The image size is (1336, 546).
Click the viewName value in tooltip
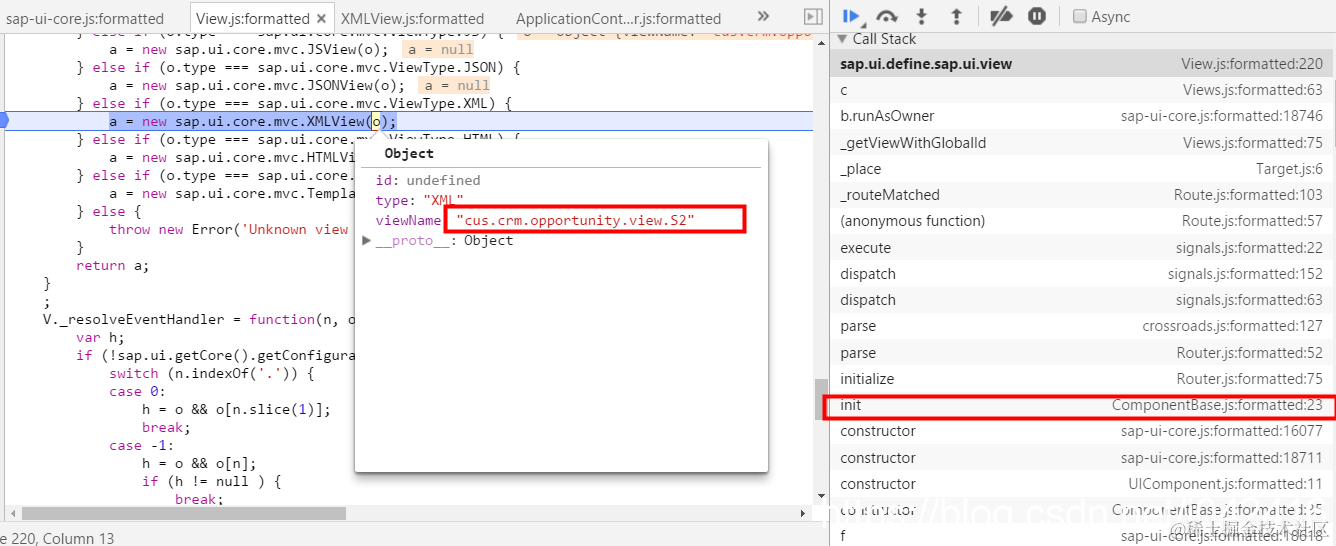tap(575, 220)
